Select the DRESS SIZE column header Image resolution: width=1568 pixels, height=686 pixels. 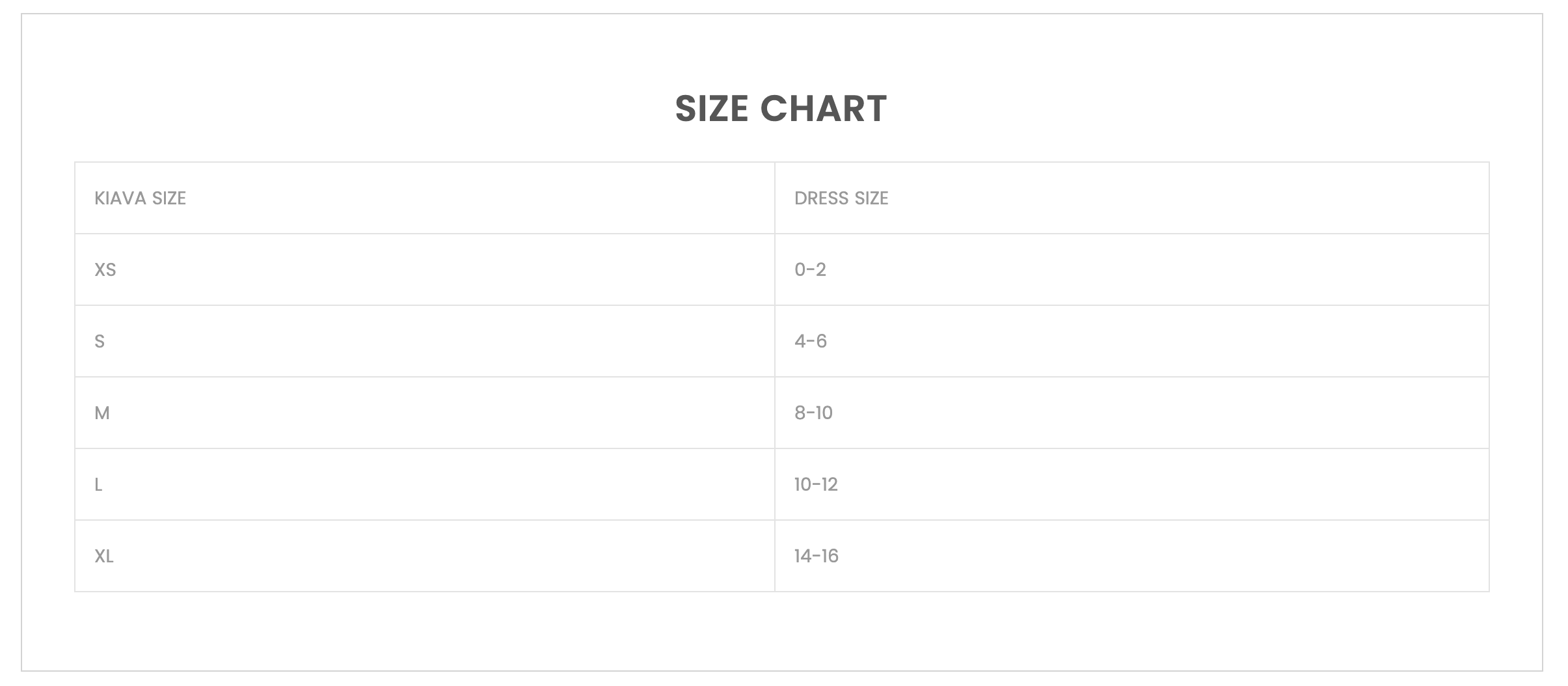click(841, 198)
